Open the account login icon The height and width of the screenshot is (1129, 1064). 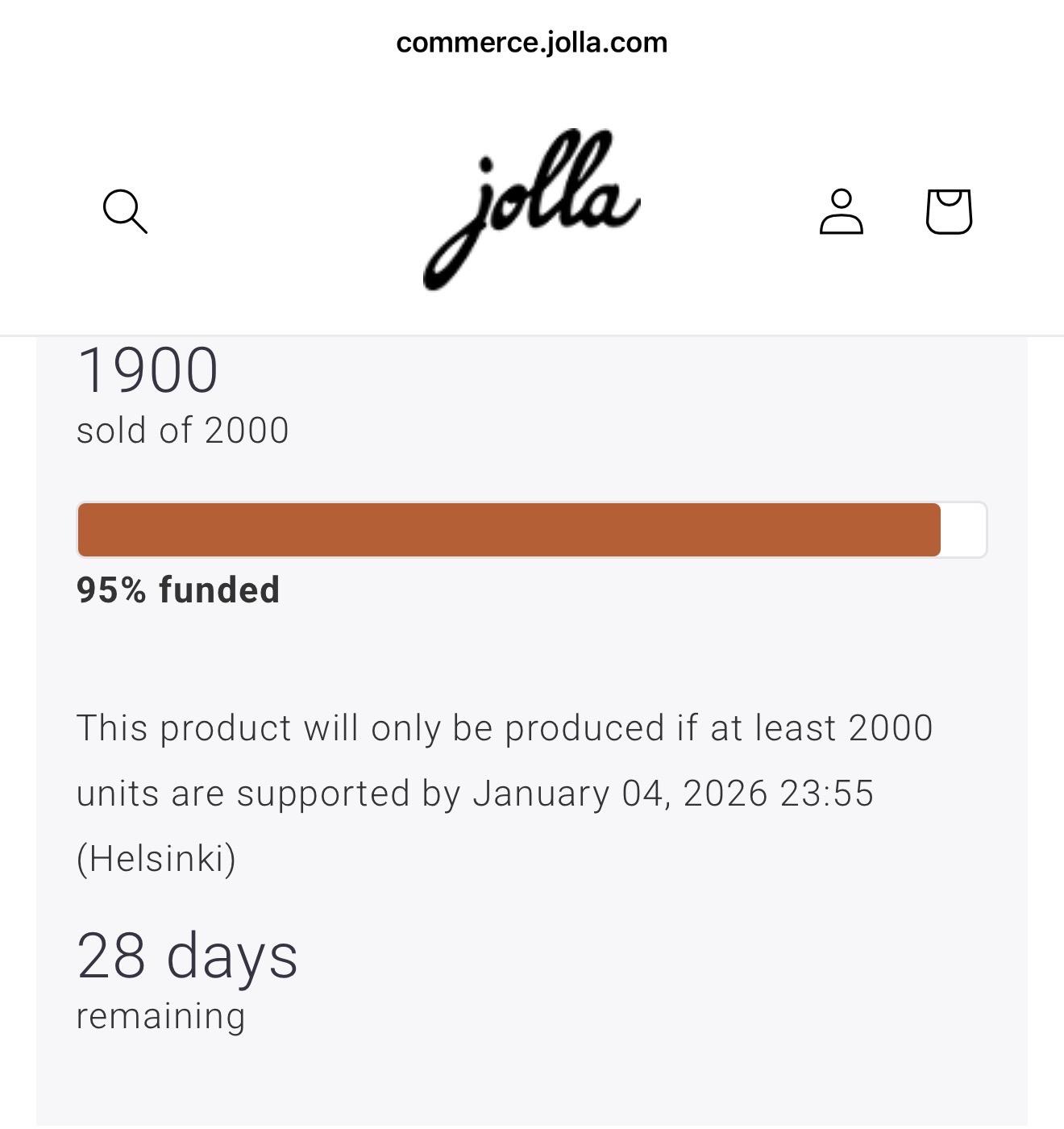(841, 211)
